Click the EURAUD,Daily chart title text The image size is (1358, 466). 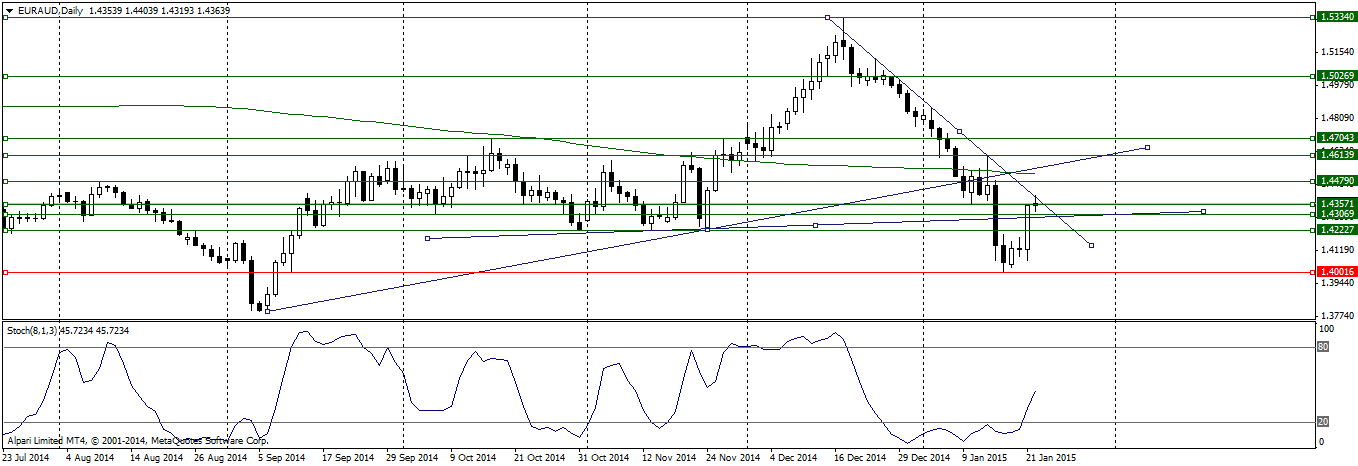[x=50, y=10]
